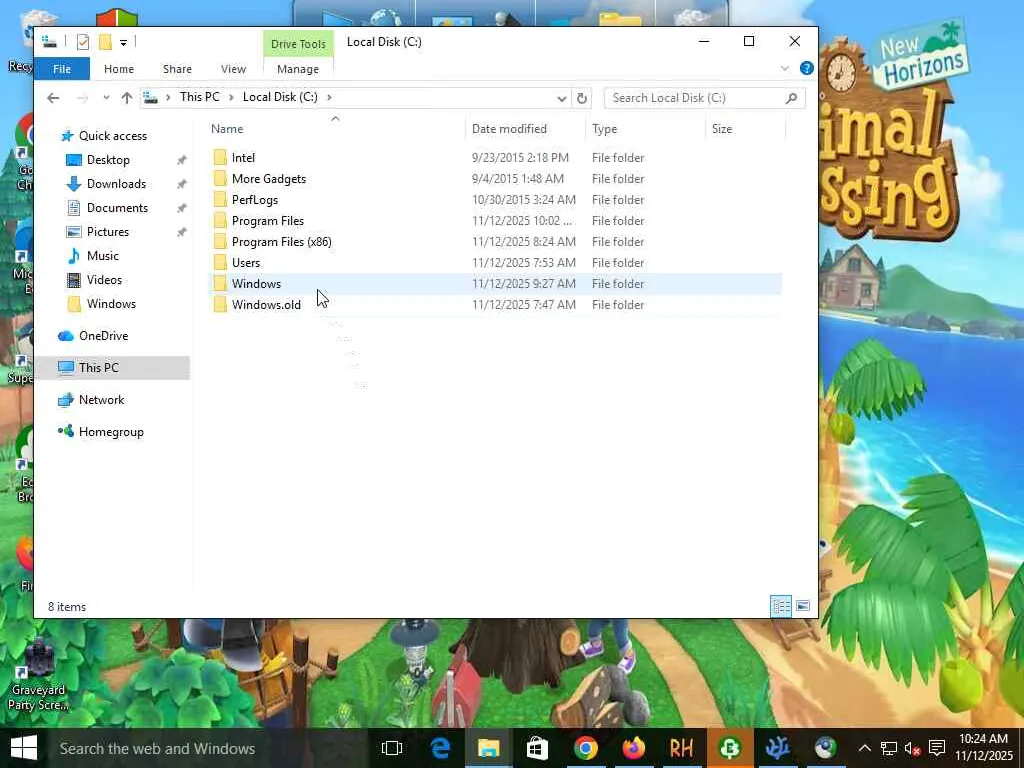Click the Properties quick access toolbar icon
This screenshot has height=768, width=1024.
pyautogui.click(x=83, y=42)
